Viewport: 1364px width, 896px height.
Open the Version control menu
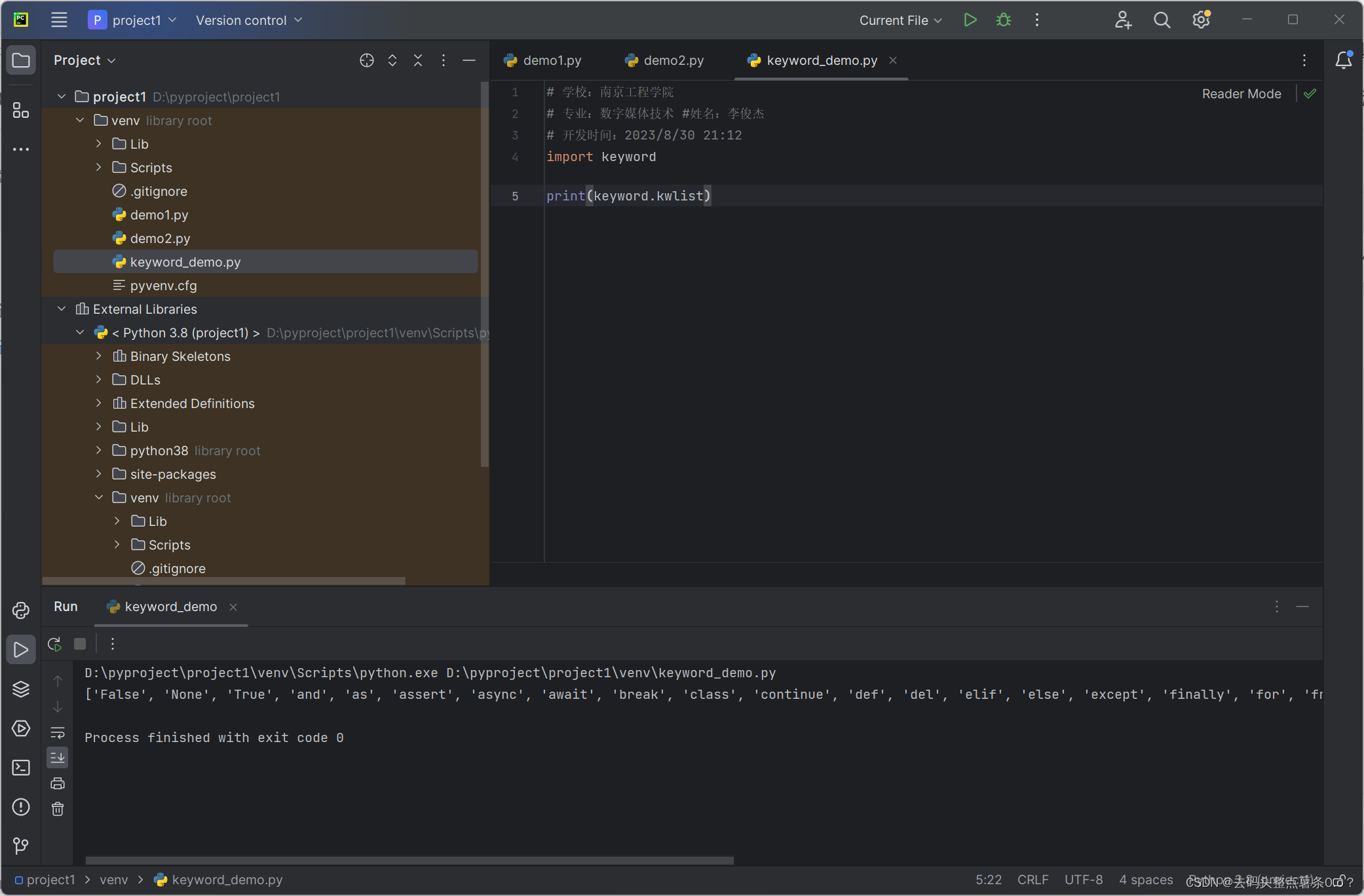[x=249, y=20]
